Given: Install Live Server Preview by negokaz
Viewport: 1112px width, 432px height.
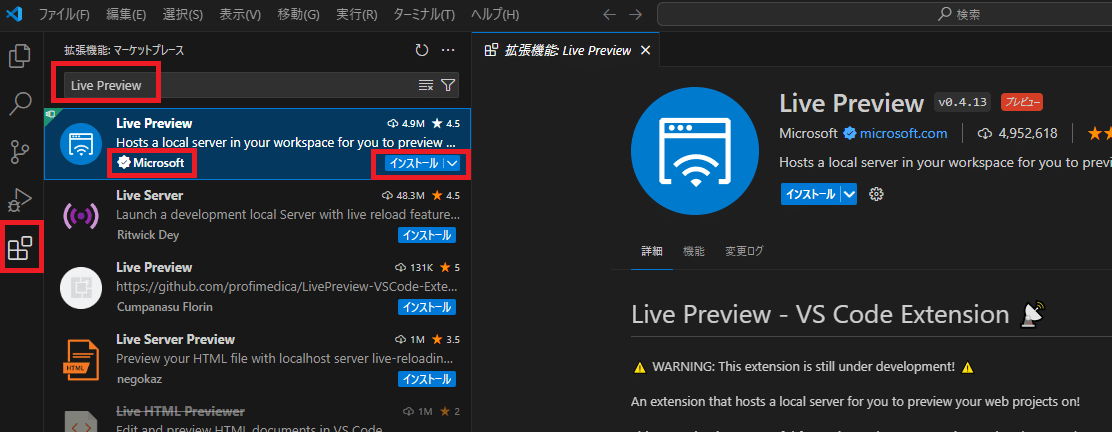Looking at the screenshot, I should (426, 379).
